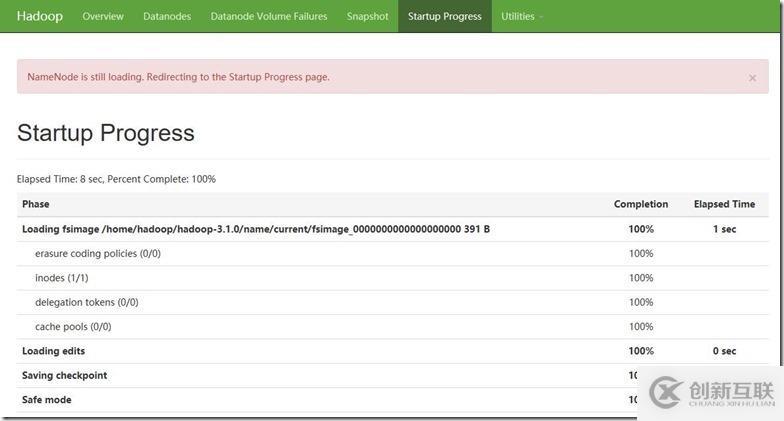Open the Overview tab

[103, 16]
